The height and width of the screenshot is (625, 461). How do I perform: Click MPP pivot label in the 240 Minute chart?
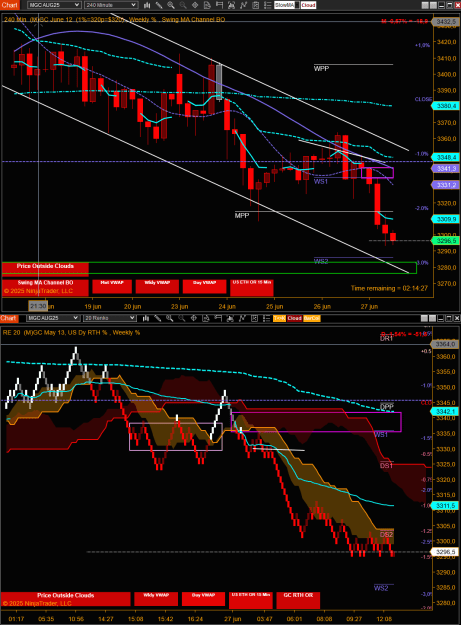pyautogui.click(x=242, y=216)
